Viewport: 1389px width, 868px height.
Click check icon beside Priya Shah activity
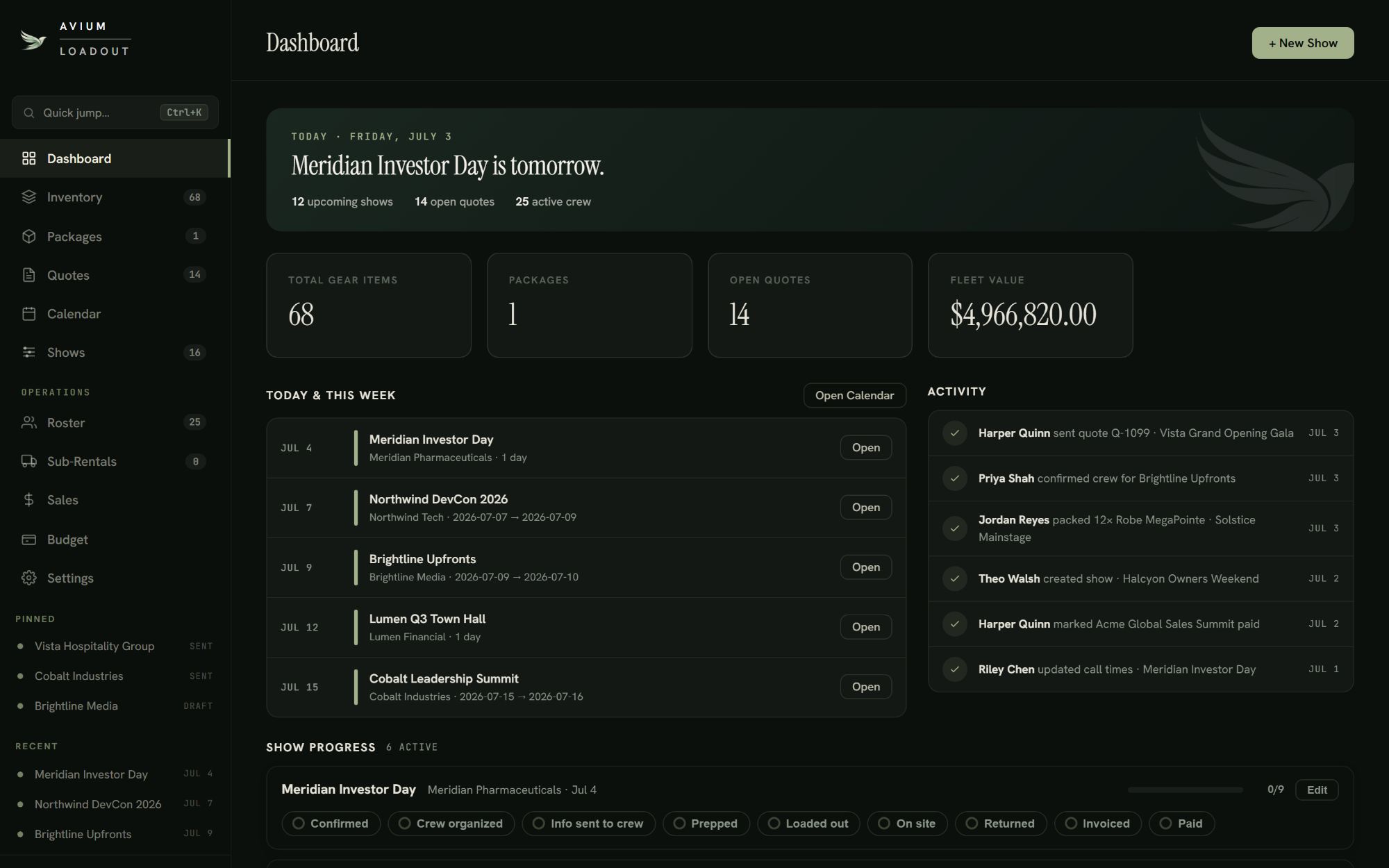[x=955, y=478]
